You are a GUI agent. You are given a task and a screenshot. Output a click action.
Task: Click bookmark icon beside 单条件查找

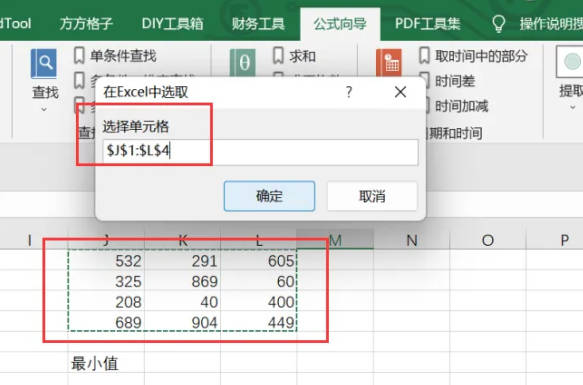pyautogui.click(x=79, y=56)
